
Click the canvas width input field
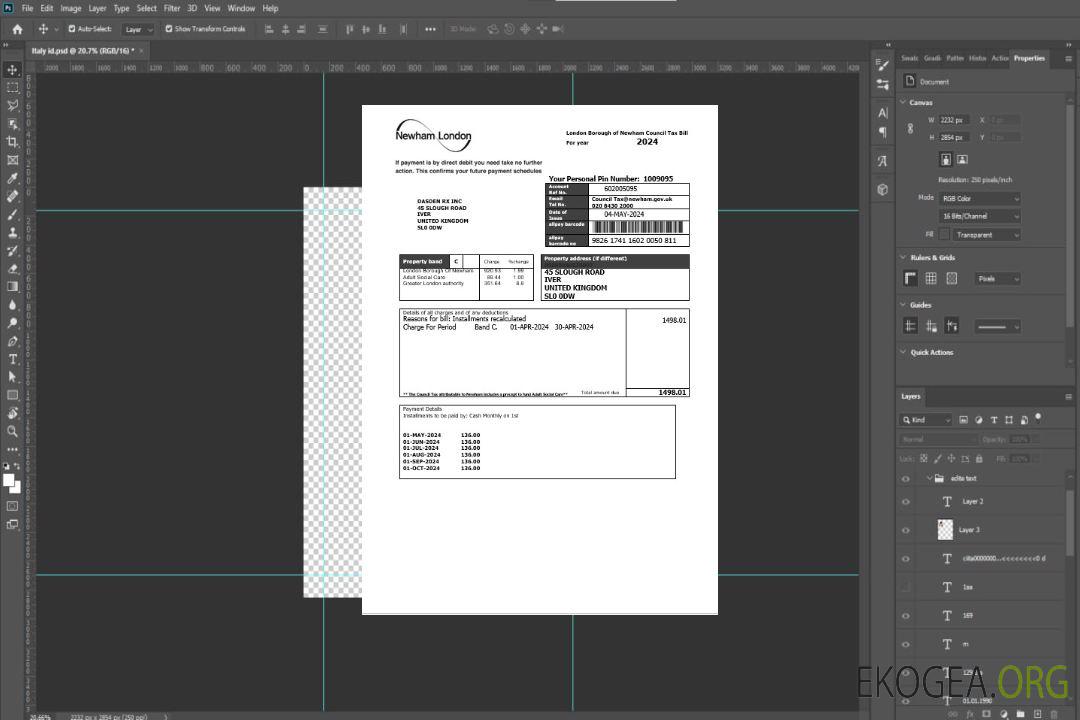(954, 120)
